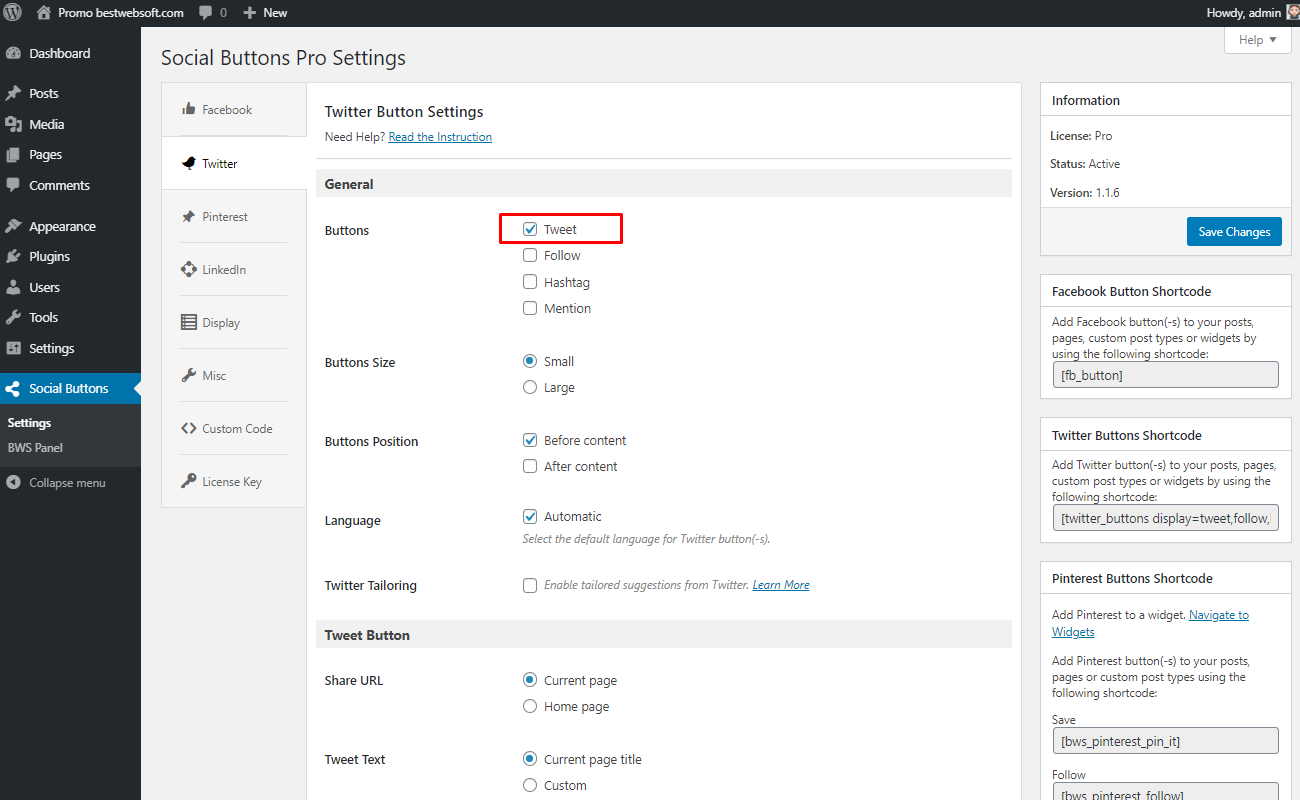
Task: Open the Misc settings tab
Action: click(233, 375)
